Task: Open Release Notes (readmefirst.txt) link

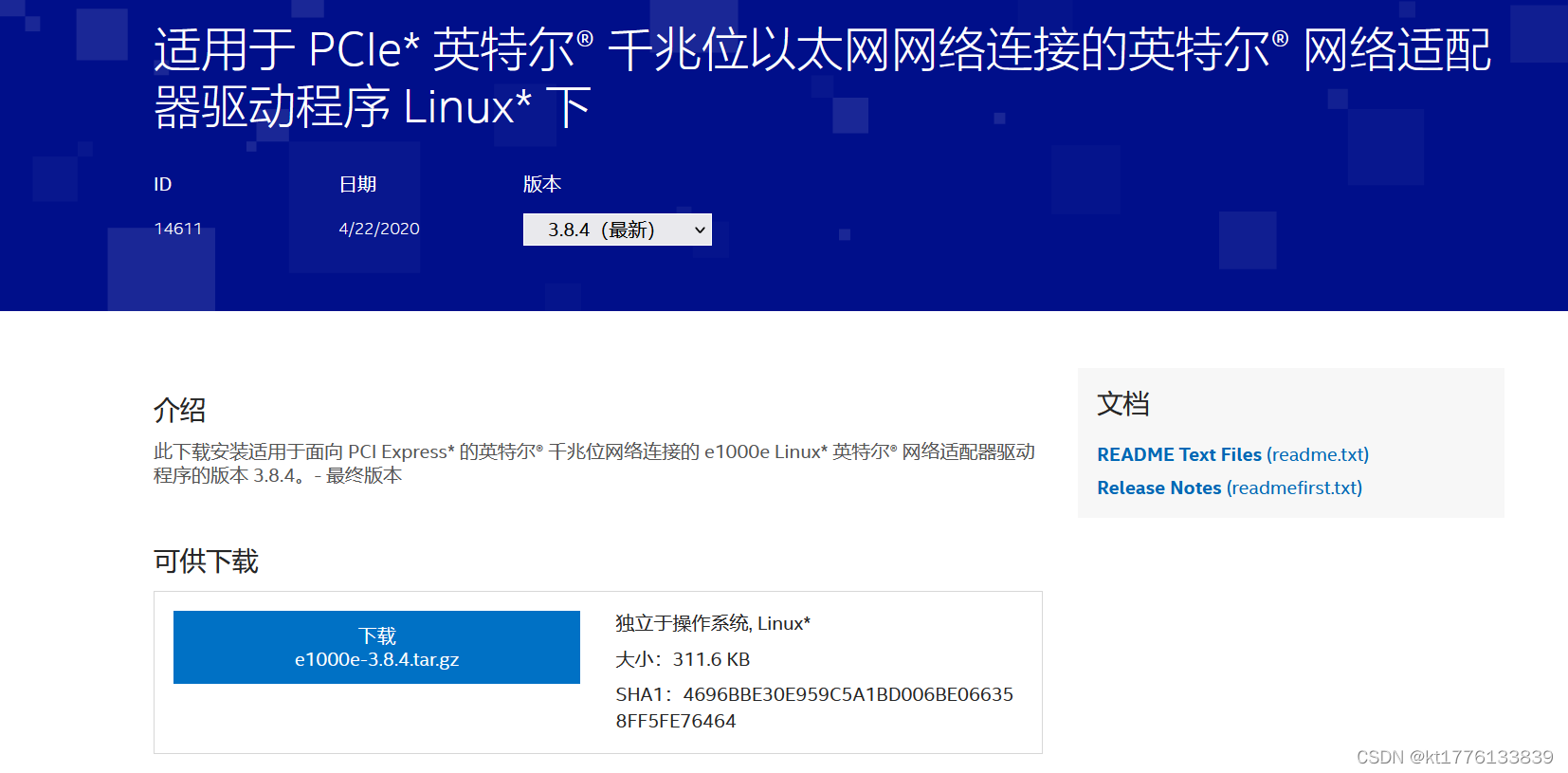Action: click(x=1230, y=488)
